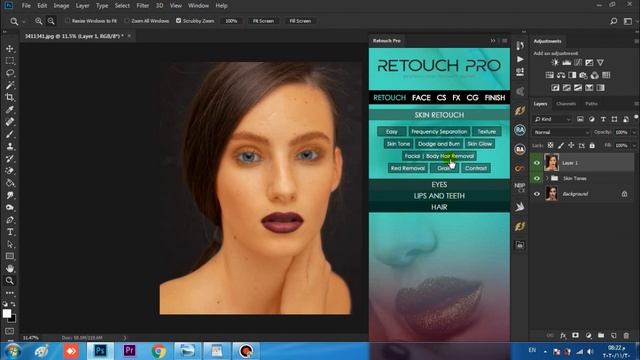
Task: Select the Clone Stamp tool
Action: (x=10, y=147)
